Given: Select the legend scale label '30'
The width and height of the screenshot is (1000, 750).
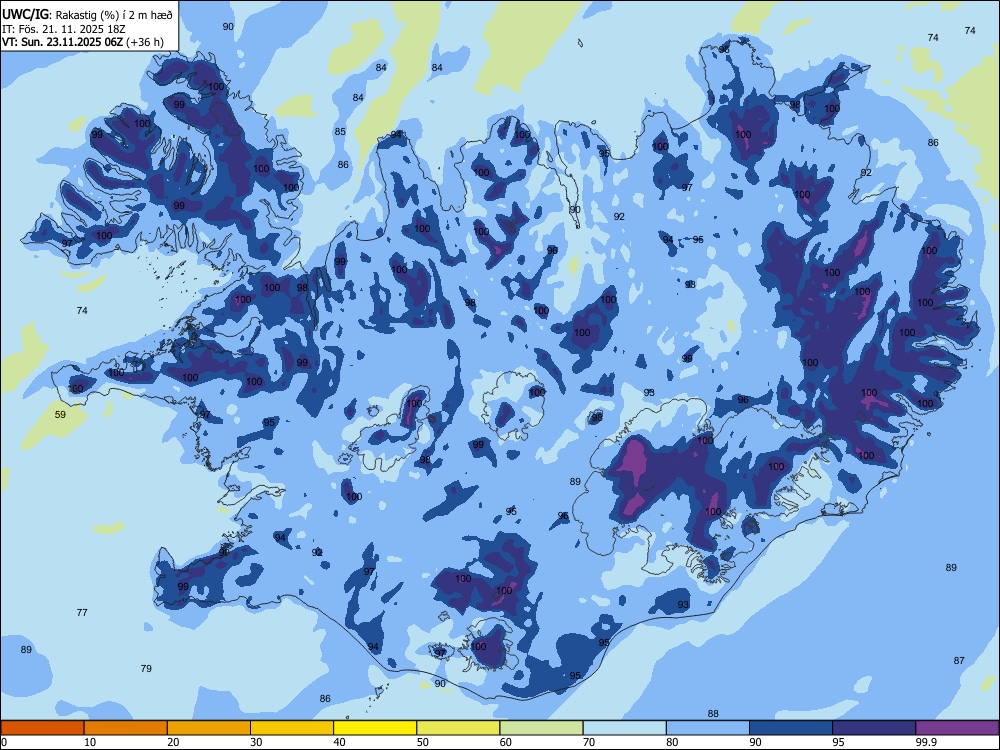Looking at the screenshot, I should (x=256, y=742).
